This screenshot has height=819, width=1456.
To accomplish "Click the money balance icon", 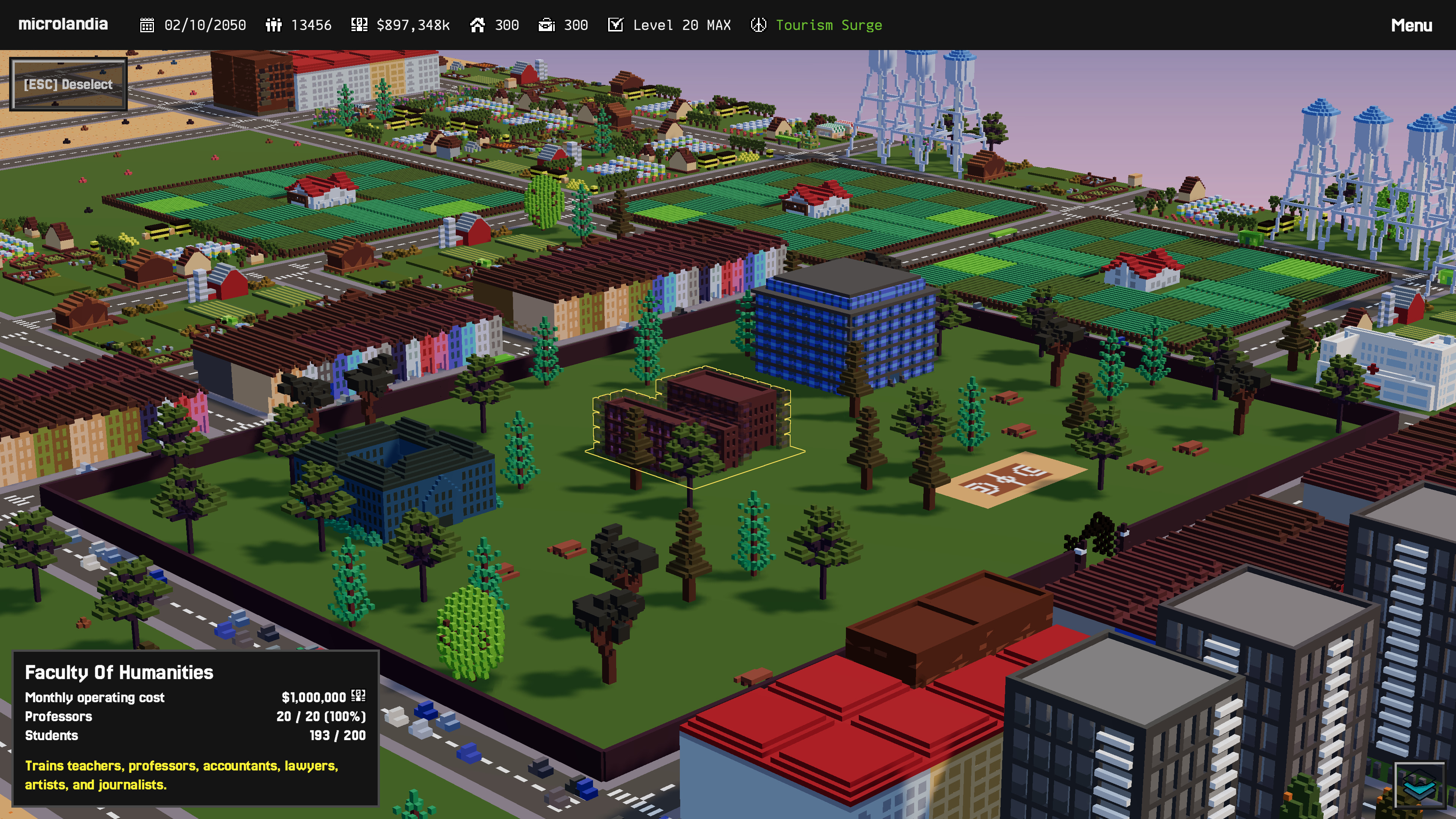I will (x=359, y=25).
